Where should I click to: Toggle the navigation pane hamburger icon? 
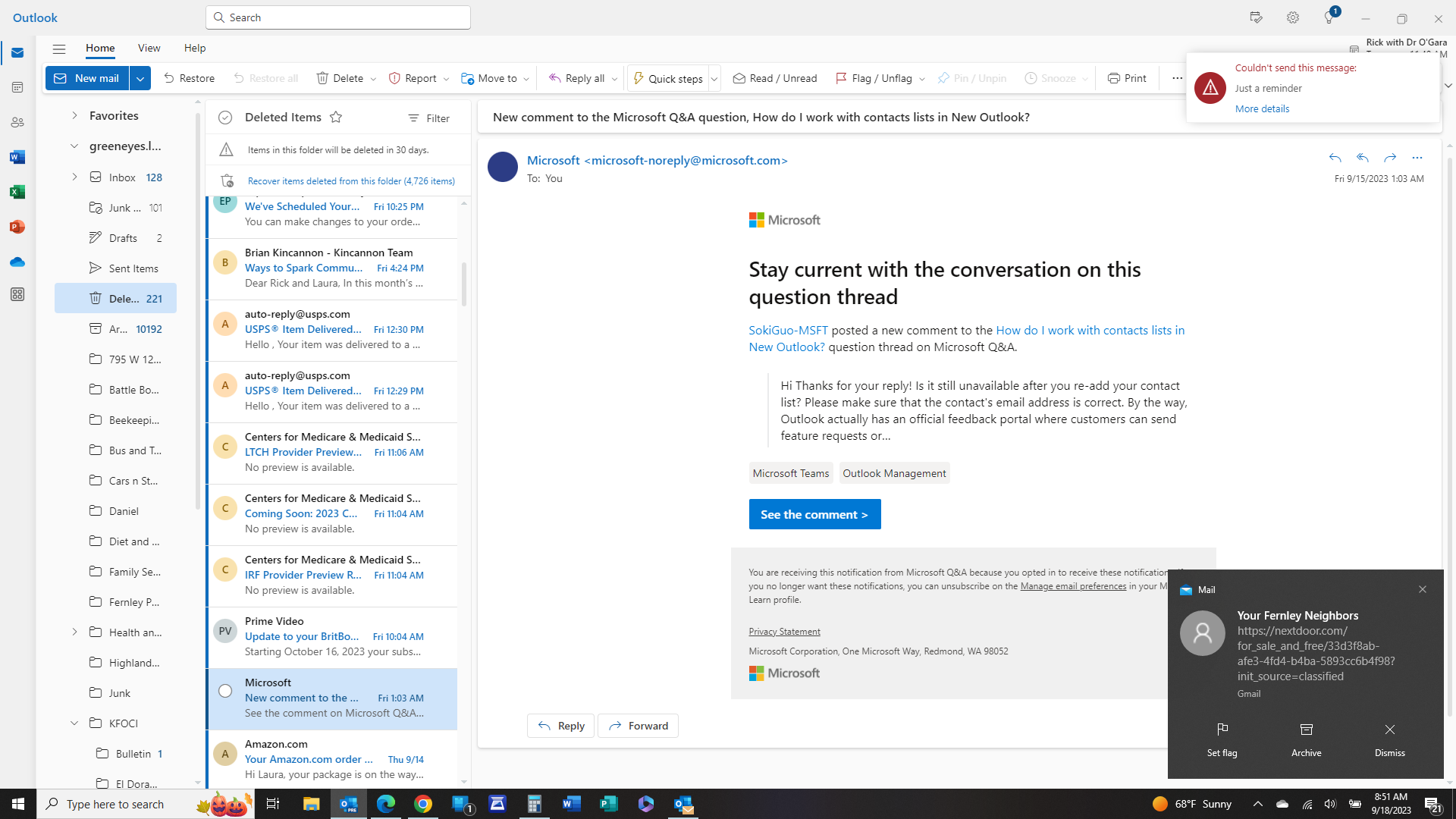pos(59,49)
